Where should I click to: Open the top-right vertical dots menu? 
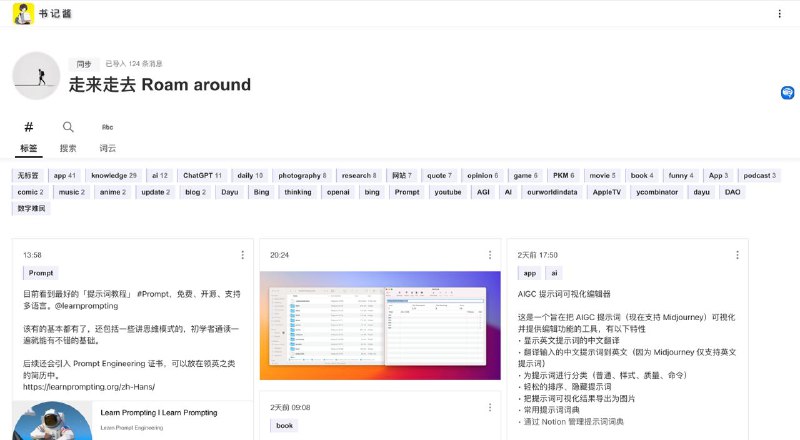[x=779, y=14]
